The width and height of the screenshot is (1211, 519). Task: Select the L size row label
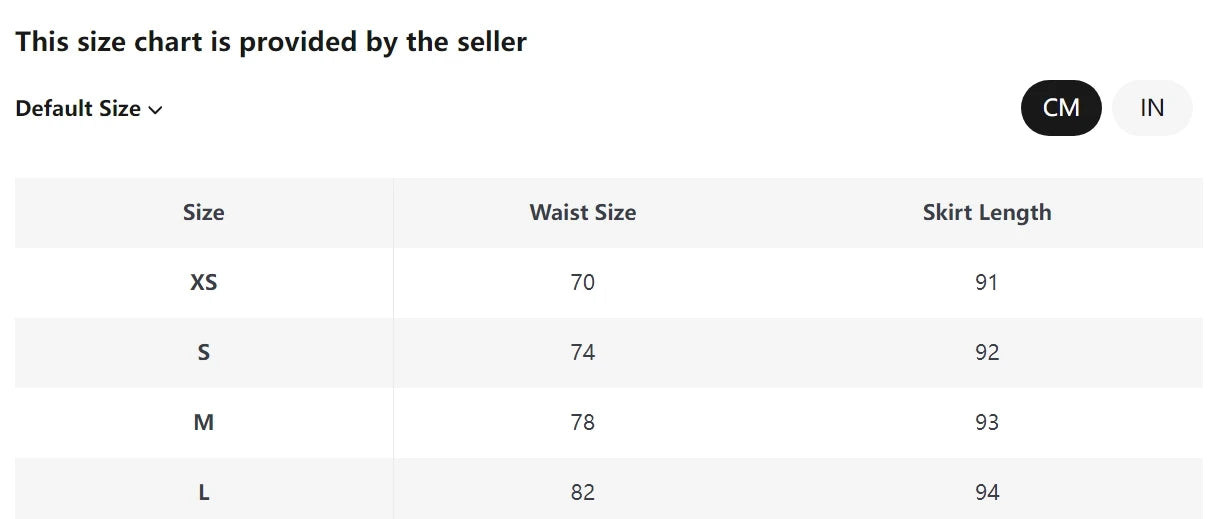(204, 493)
